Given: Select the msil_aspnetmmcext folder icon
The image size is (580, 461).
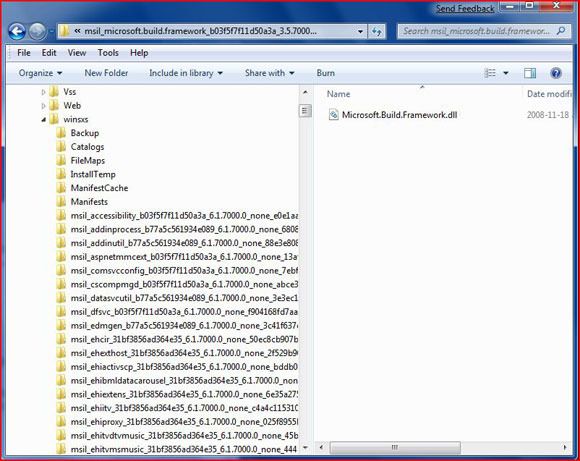Looking at the screenshot, I should pos(61,257).
